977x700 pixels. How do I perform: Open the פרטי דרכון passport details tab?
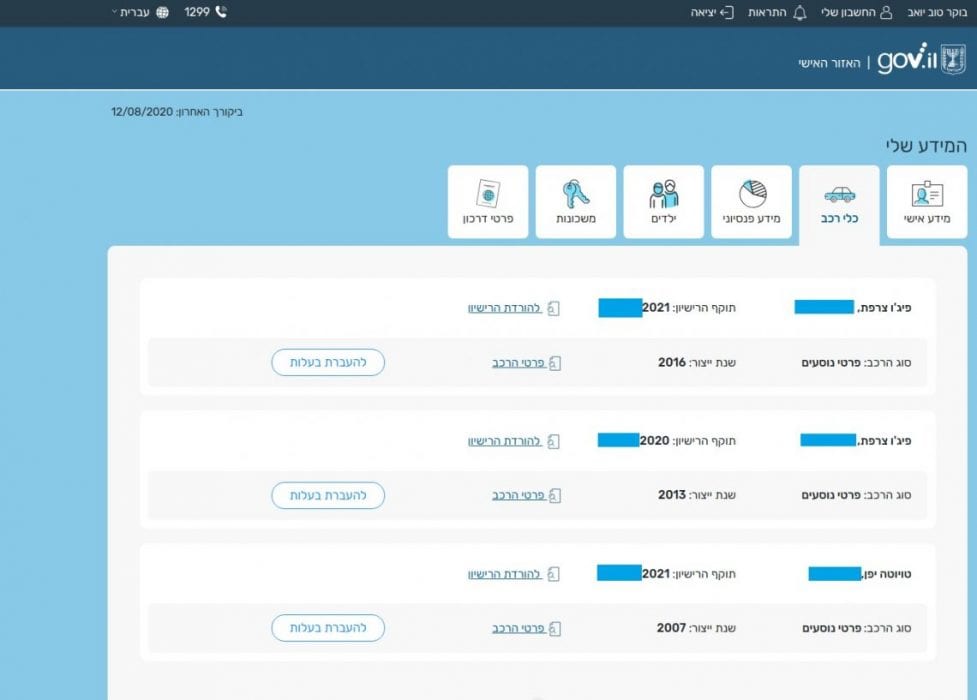[x=488, y=202]
